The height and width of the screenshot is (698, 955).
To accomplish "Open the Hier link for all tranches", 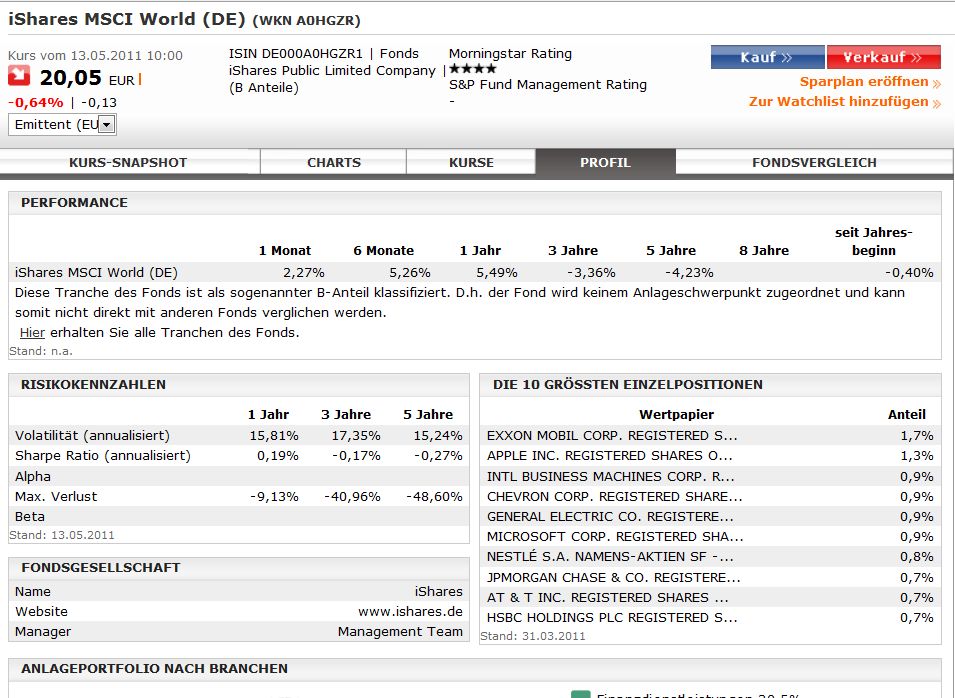I will [x=32, y=333].
